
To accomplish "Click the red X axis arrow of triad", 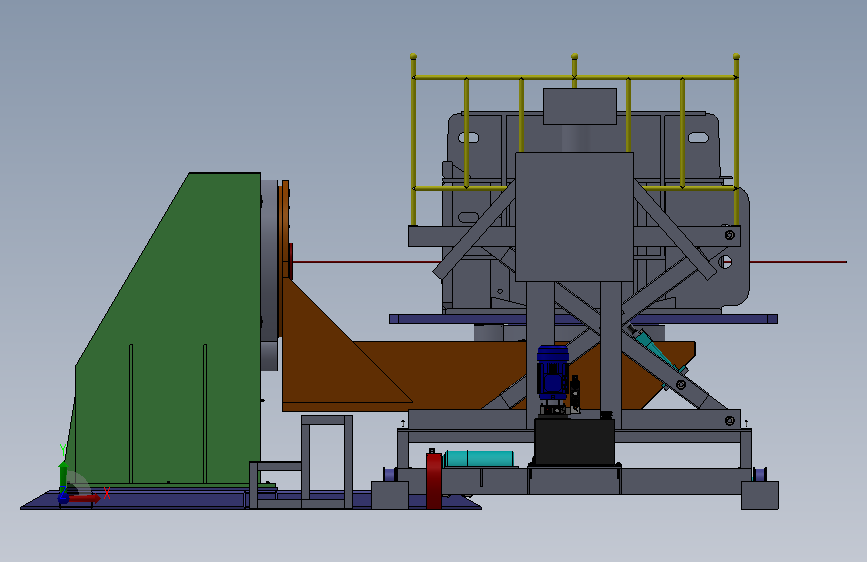I will pos(87,498).
